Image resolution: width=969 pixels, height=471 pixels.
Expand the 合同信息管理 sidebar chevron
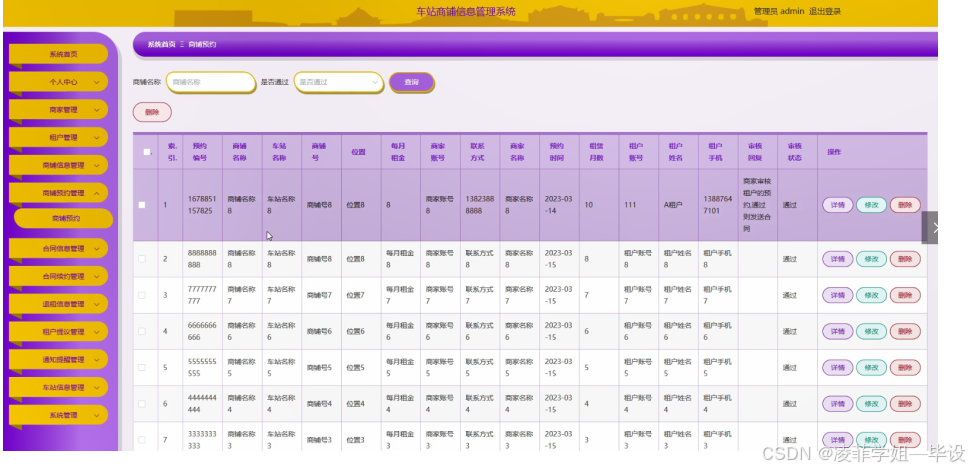click(x=96, y=248)
